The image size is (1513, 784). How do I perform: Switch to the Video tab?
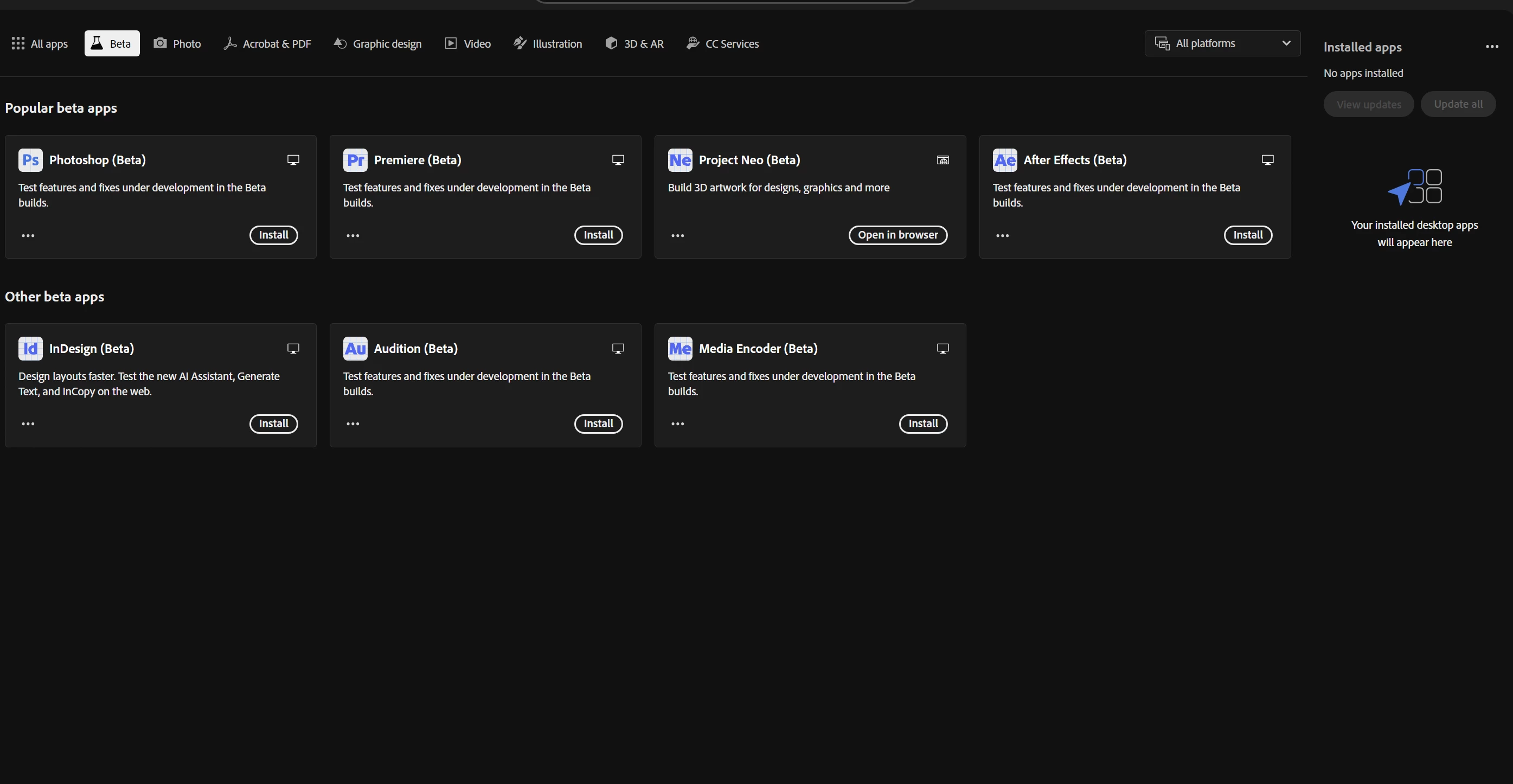pos(468,43)
